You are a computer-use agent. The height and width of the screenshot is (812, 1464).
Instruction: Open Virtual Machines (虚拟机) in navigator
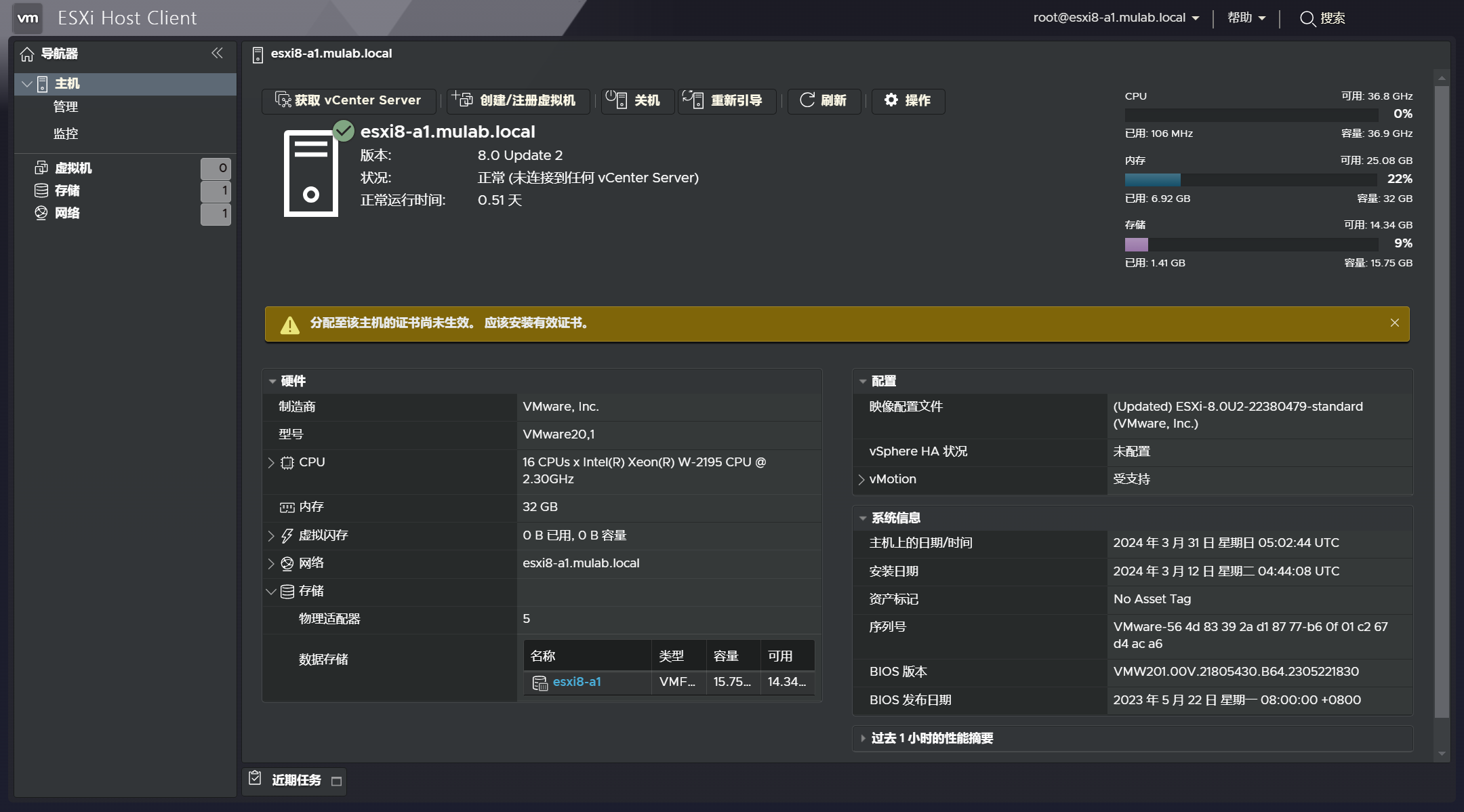point(73,168)
